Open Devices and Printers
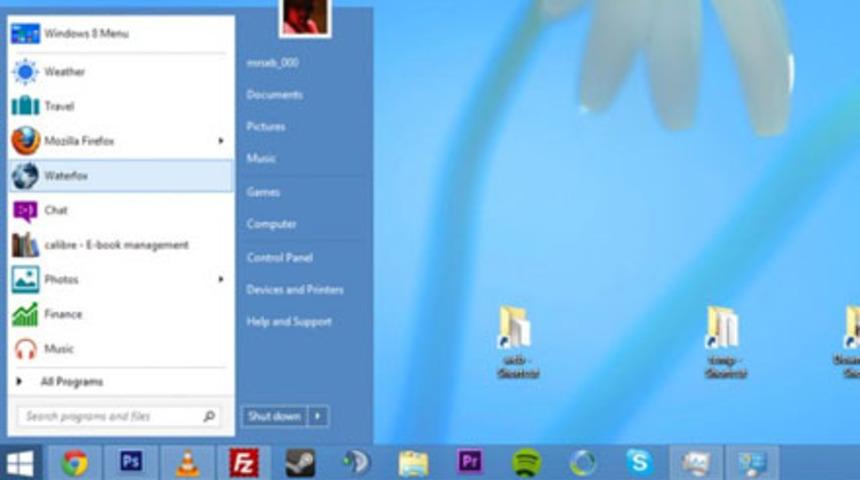The image size is (860, 480). pyautogui.click(x=295, y=290)
